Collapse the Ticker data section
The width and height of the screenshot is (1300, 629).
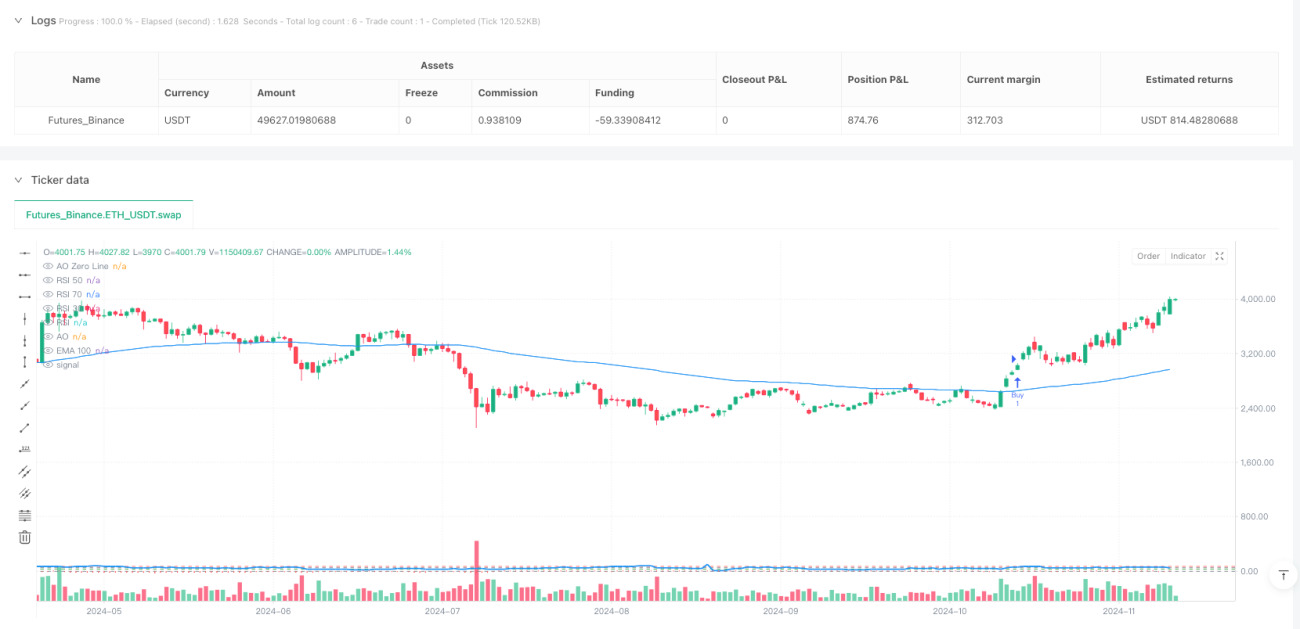point(18,180)
